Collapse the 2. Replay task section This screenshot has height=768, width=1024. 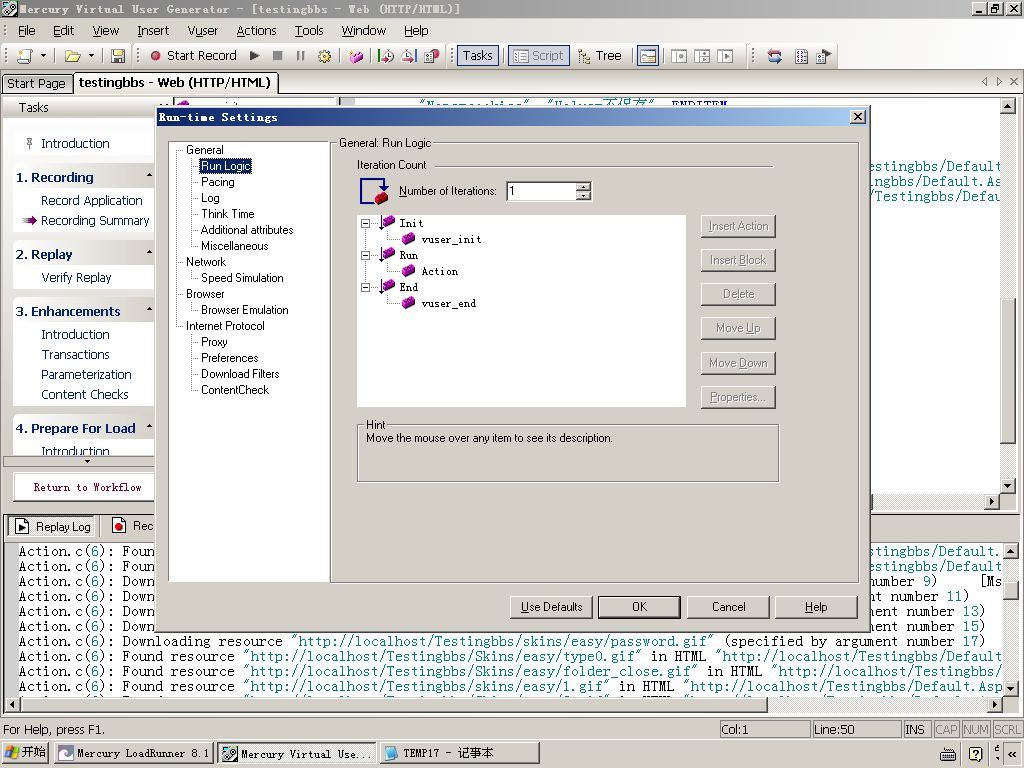(x=149, y=252)
